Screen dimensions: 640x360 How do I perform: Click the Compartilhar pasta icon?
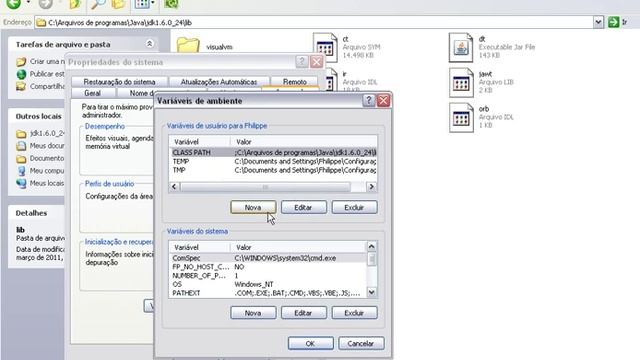[x=21, y=86]
